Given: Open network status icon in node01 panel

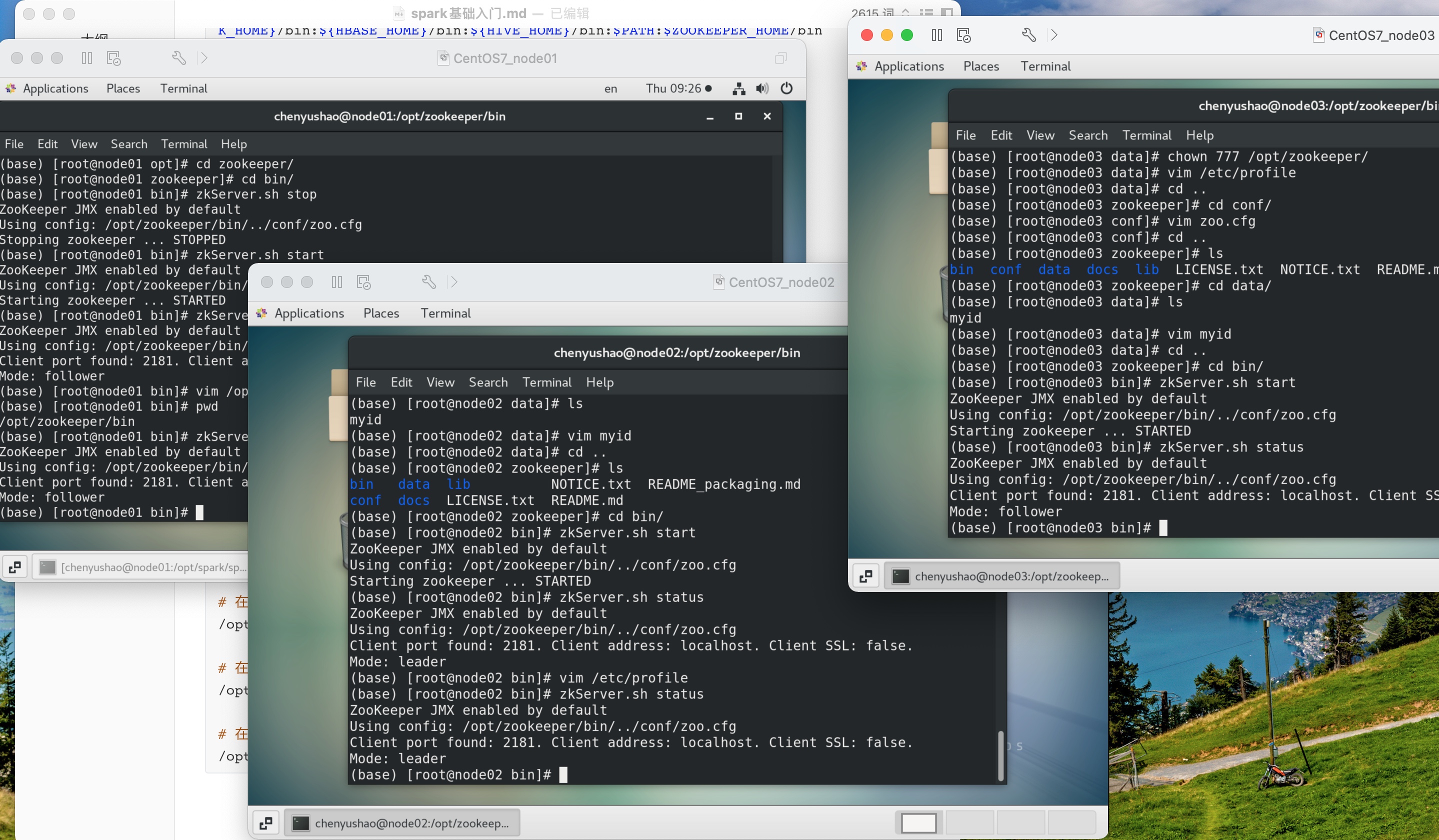Looking at the screenshot, I should click(x=739, y=88).
